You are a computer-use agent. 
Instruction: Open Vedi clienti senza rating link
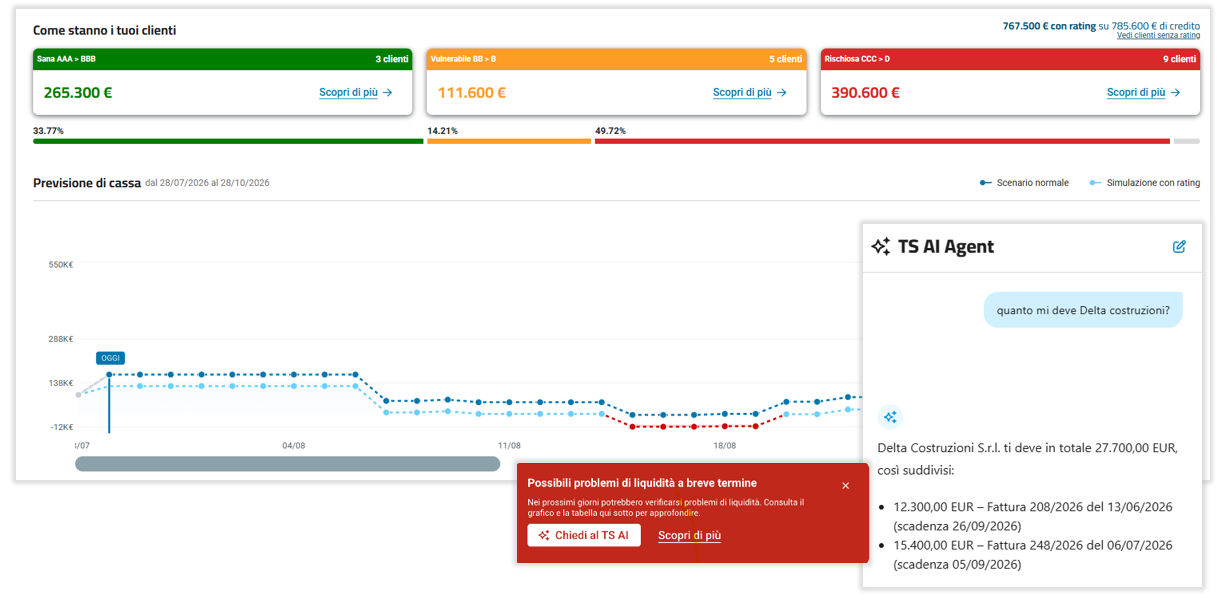pyautogui.click(x=1158, y=35)
